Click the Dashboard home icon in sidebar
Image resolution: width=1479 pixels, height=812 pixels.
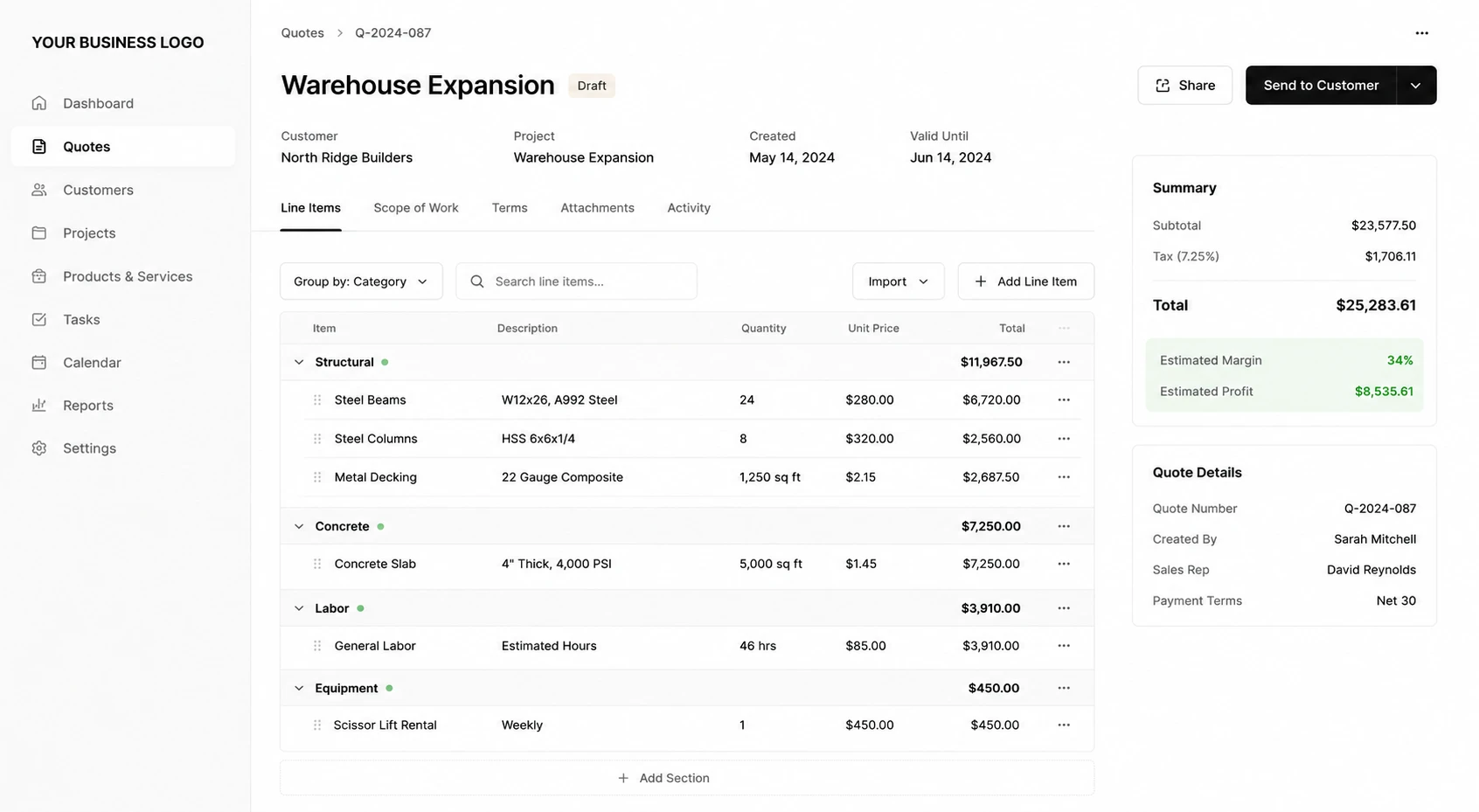39,103
